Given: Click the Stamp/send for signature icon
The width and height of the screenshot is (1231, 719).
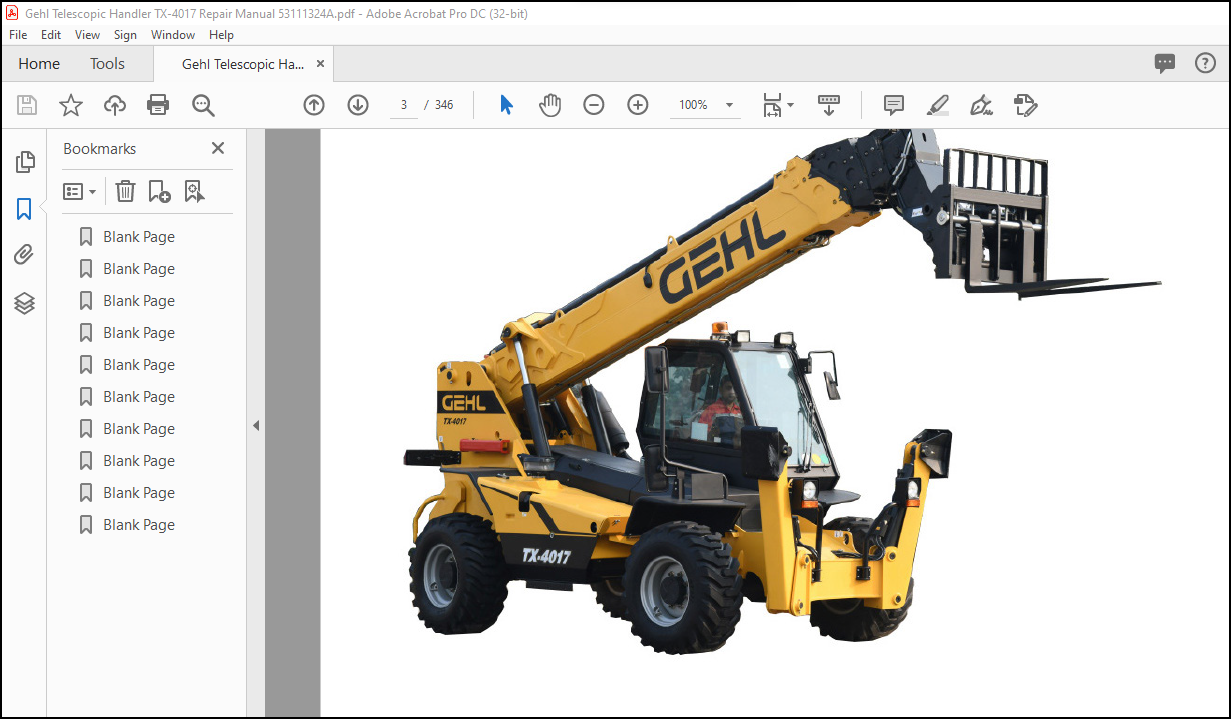Looking at the screenshot, I should 1025,105.
